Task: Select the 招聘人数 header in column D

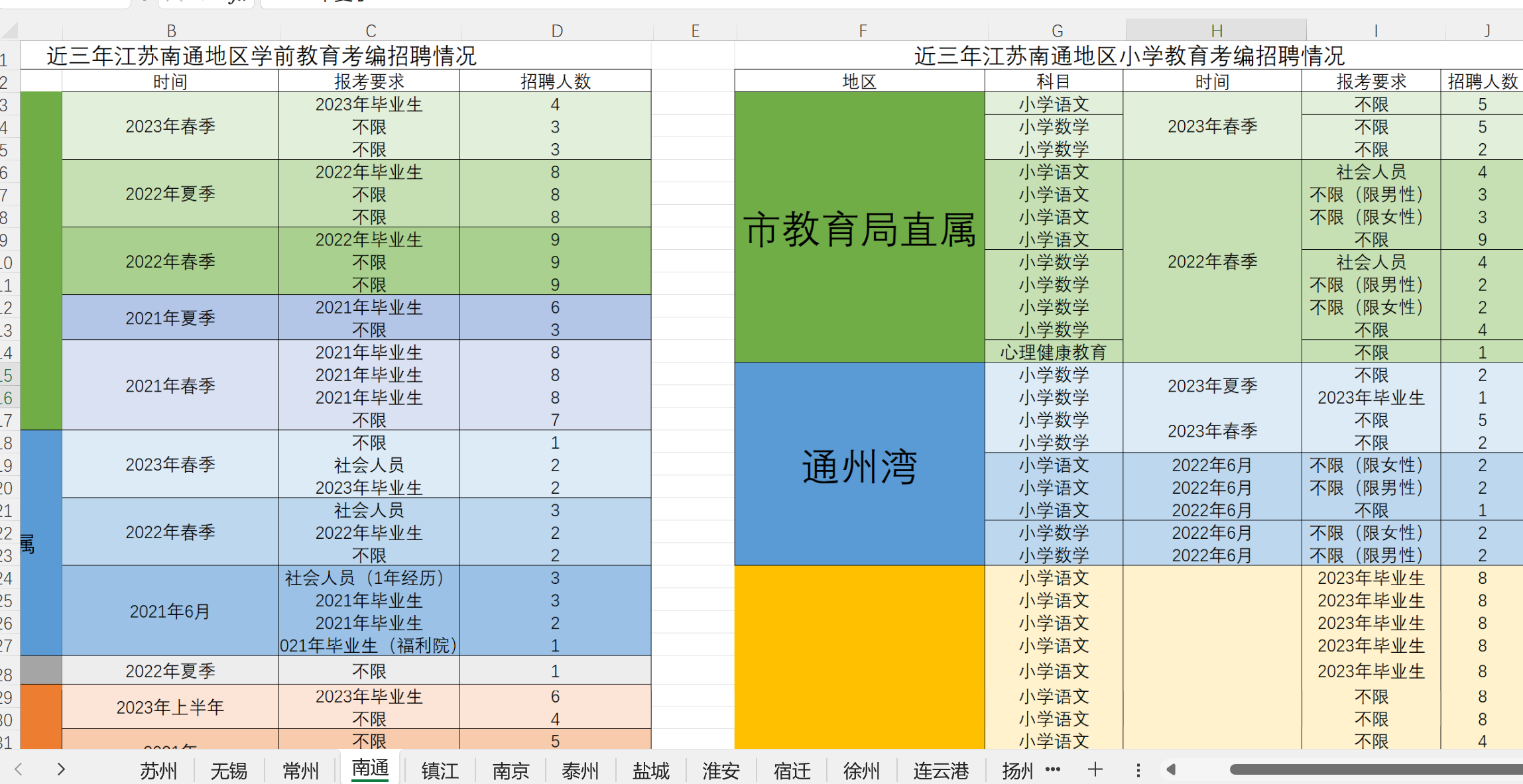Action: (555, 82)
